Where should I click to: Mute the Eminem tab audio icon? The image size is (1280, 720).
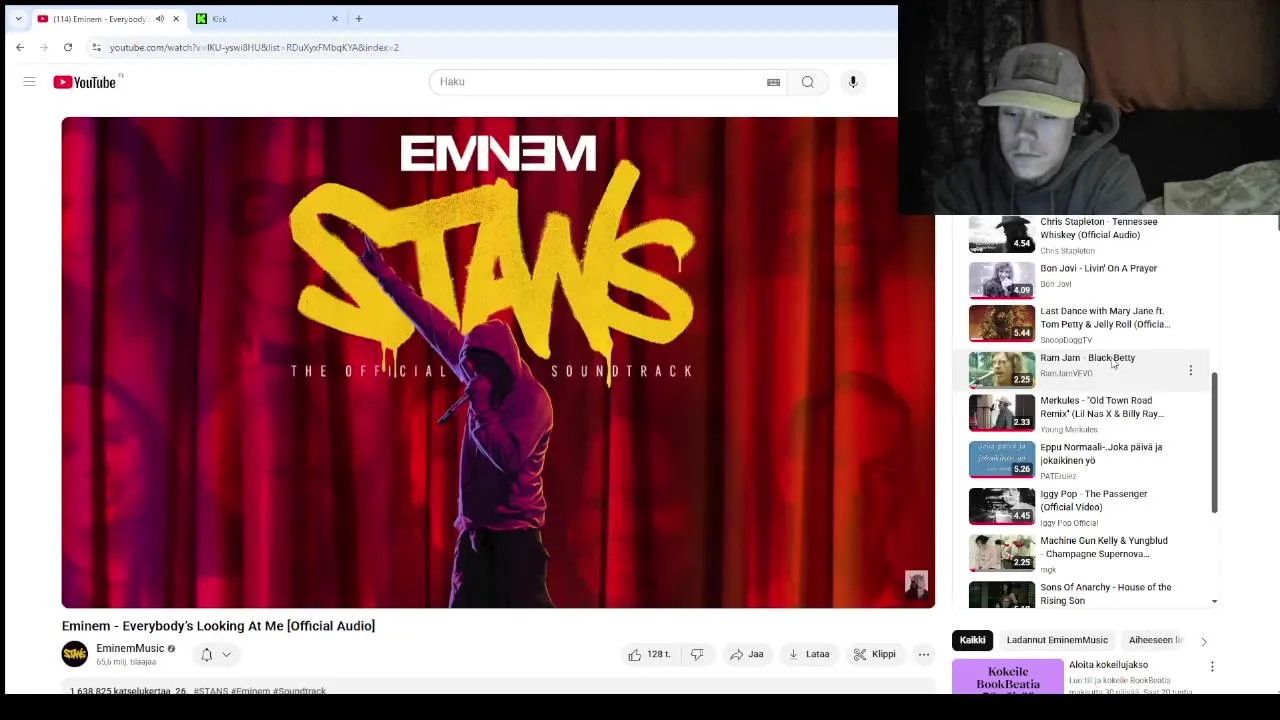pos(159,19)
